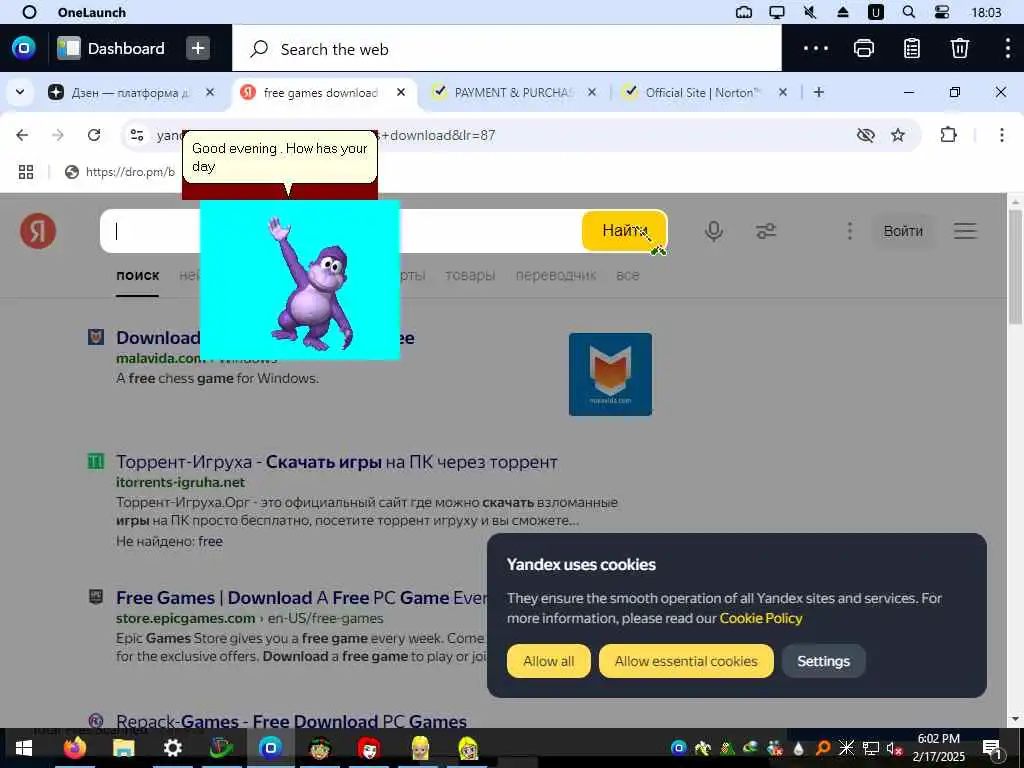
Task: Launch Firefox from the taskbar
Action: pyautogui.click(x=74, y=748)
